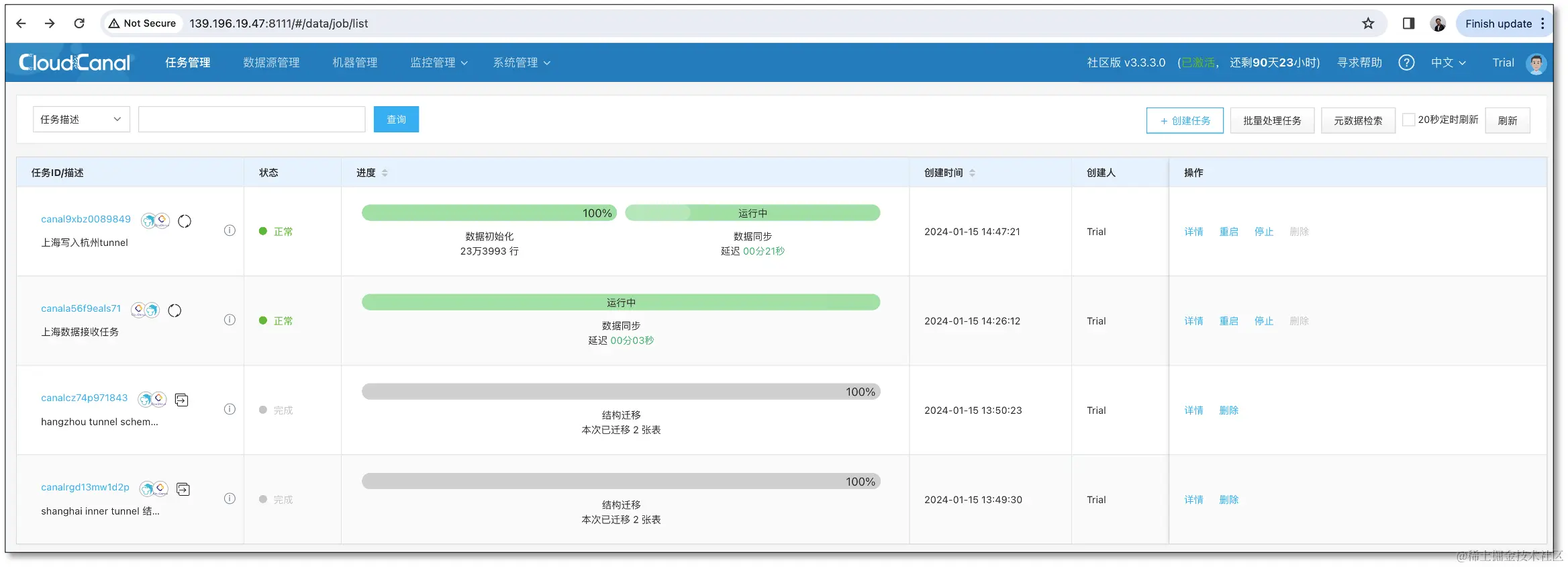This screenshot has width=1568, height=567.
Task: Open the help question mark icon
Action: click(x=1406, y=62)
